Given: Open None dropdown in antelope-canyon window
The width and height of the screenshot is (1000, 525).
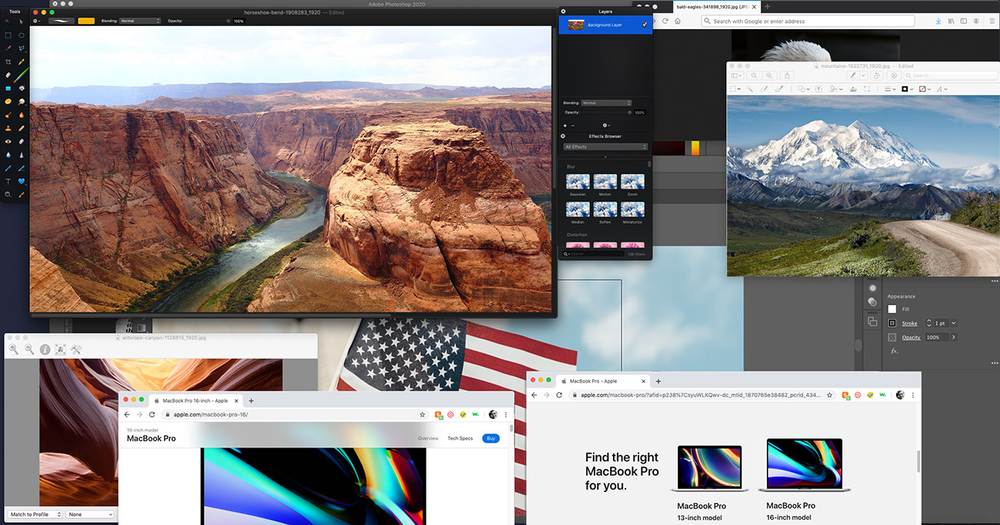Looking at the screenshot, I should click(x=90, y=514).
